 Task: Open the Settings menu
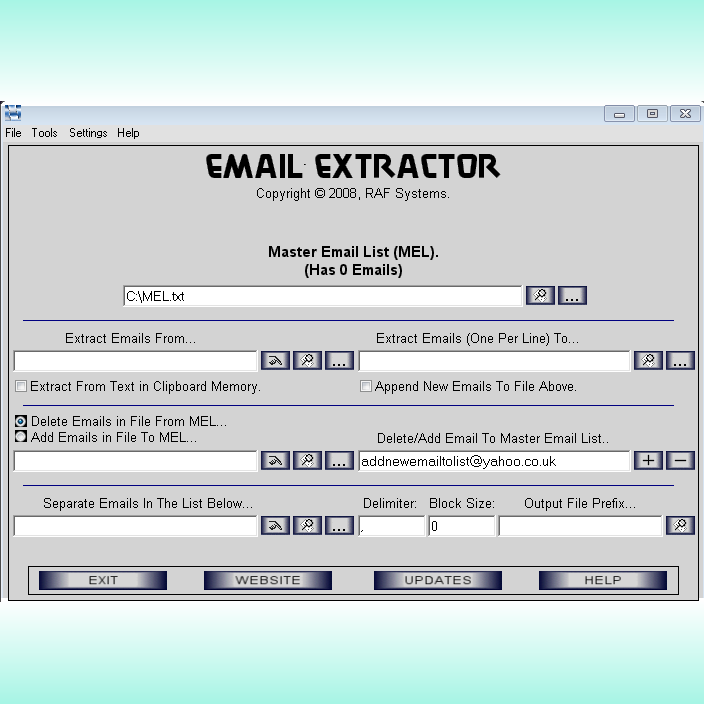pyautogui.click(x=88, y=133)
